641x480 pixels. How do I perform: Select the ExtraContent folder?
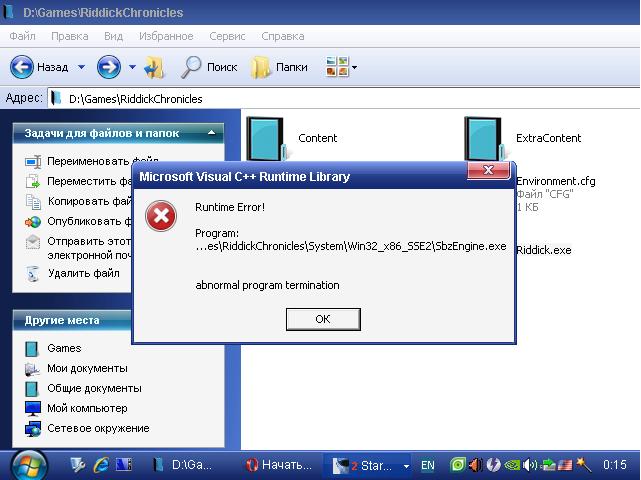(523, 138)
